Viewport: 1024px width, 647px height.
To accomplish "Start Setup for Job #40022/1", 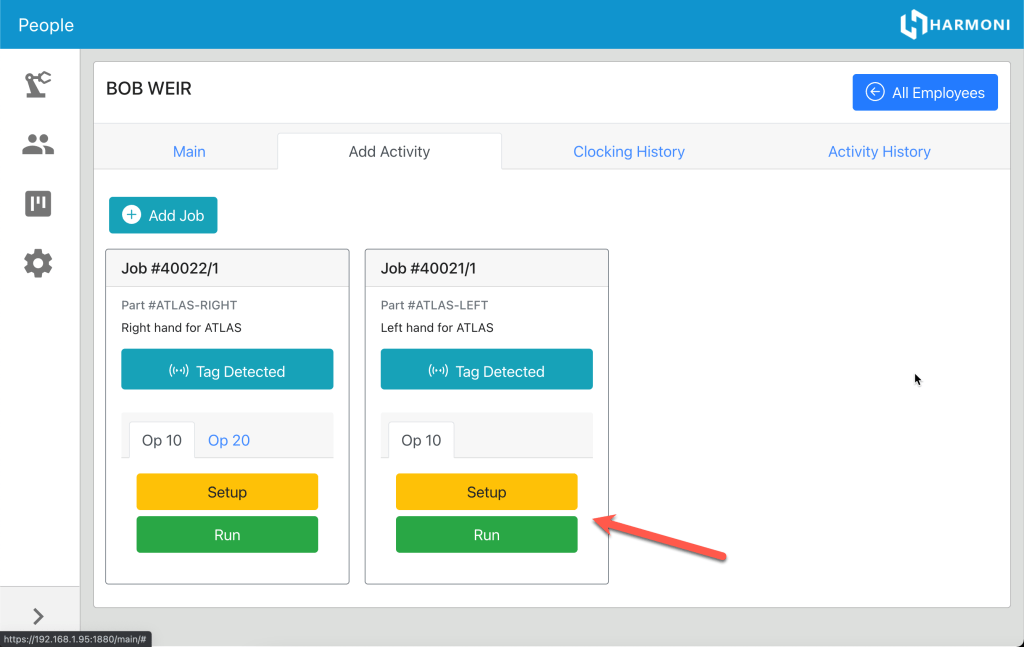I will tap(227, 492).
